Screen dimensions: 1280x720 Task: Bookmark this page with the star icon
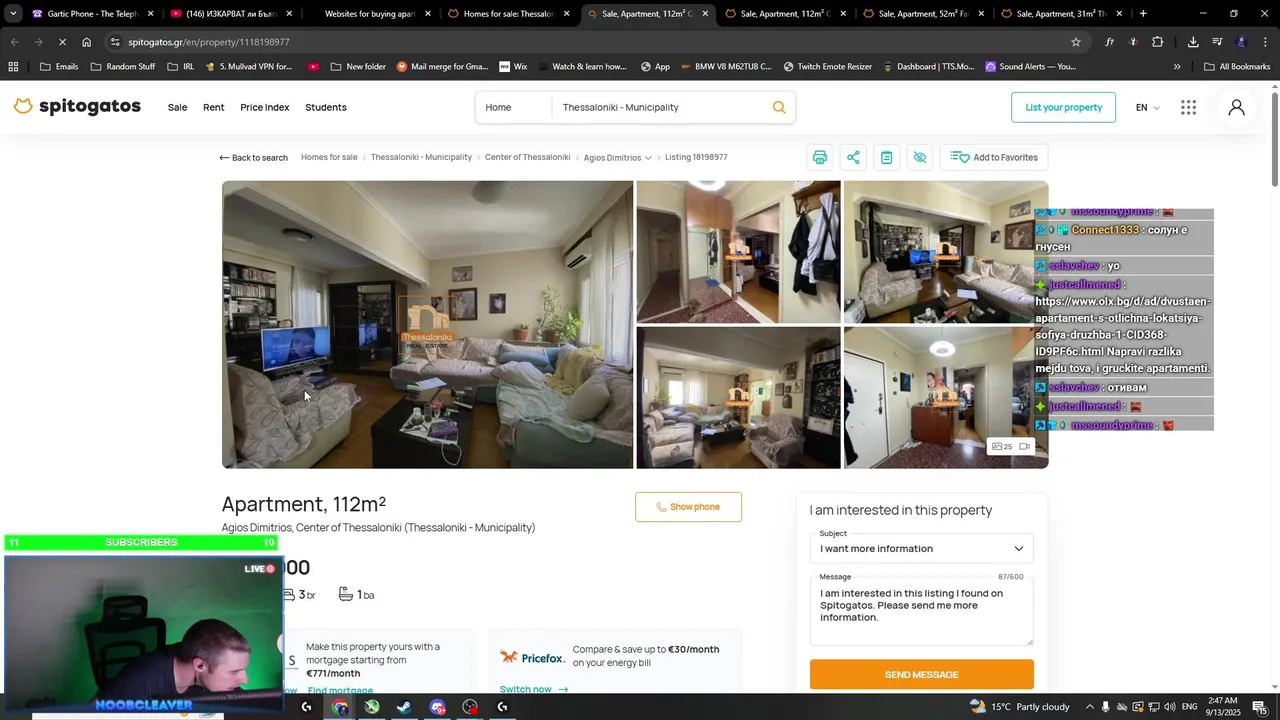pos(1076,42)
